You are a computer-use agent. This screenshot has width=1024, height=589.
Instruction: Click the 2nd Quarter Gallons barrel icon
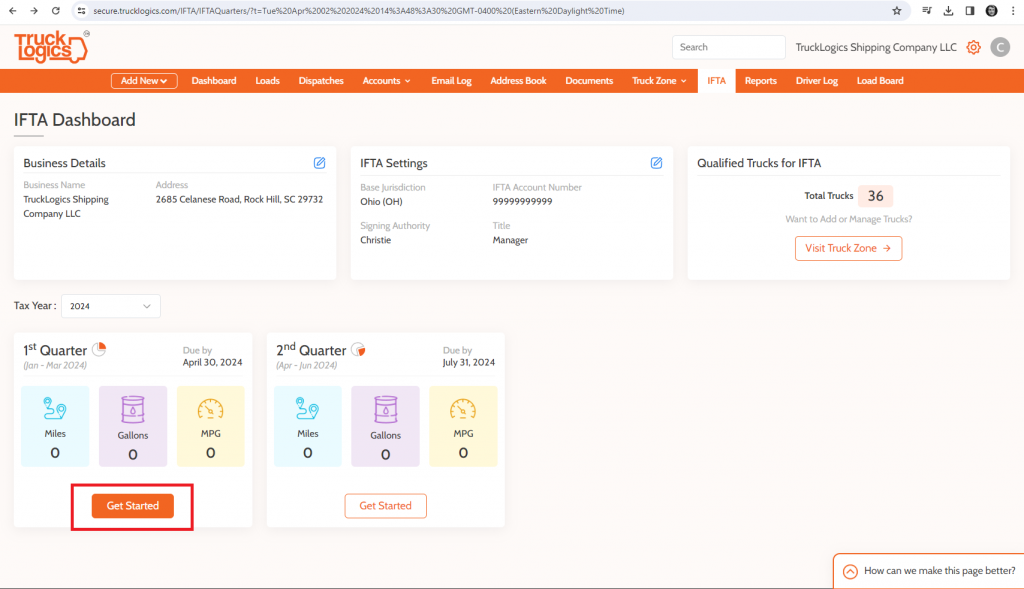pyautogui.click(x=385, y=409)
